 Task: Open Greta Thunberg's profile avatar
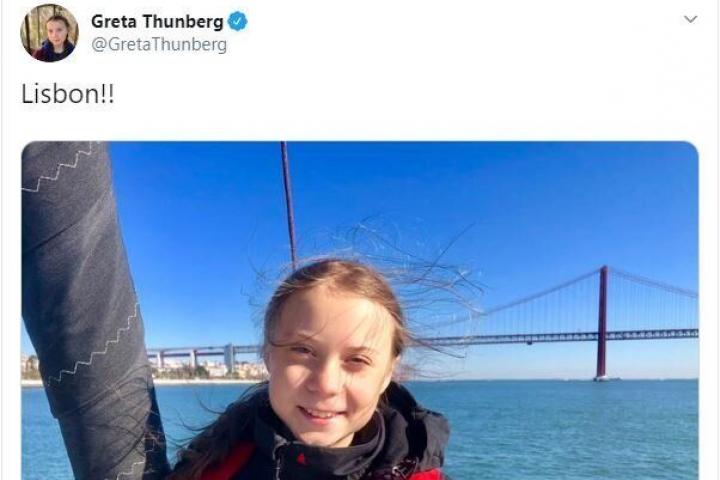pyautogui.click(x=49, y=33)
